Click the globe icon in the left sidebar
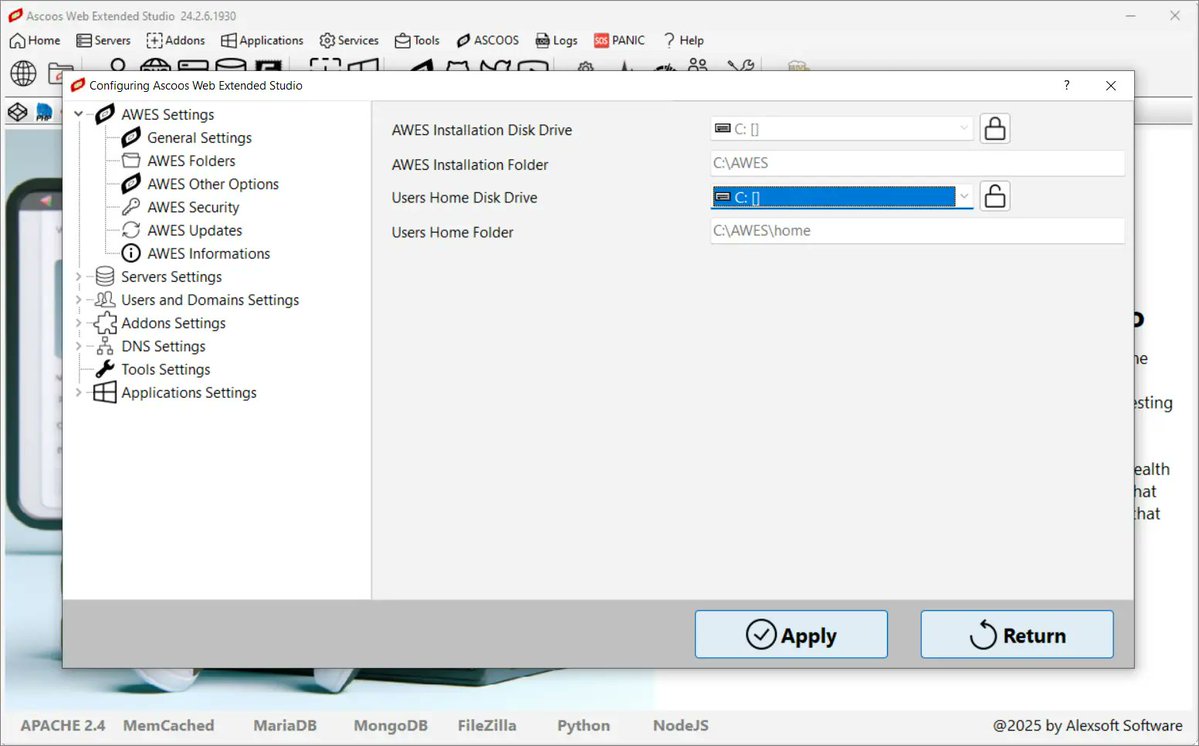The width and height of the screenshot is (1199, 746). coord(22,73)
